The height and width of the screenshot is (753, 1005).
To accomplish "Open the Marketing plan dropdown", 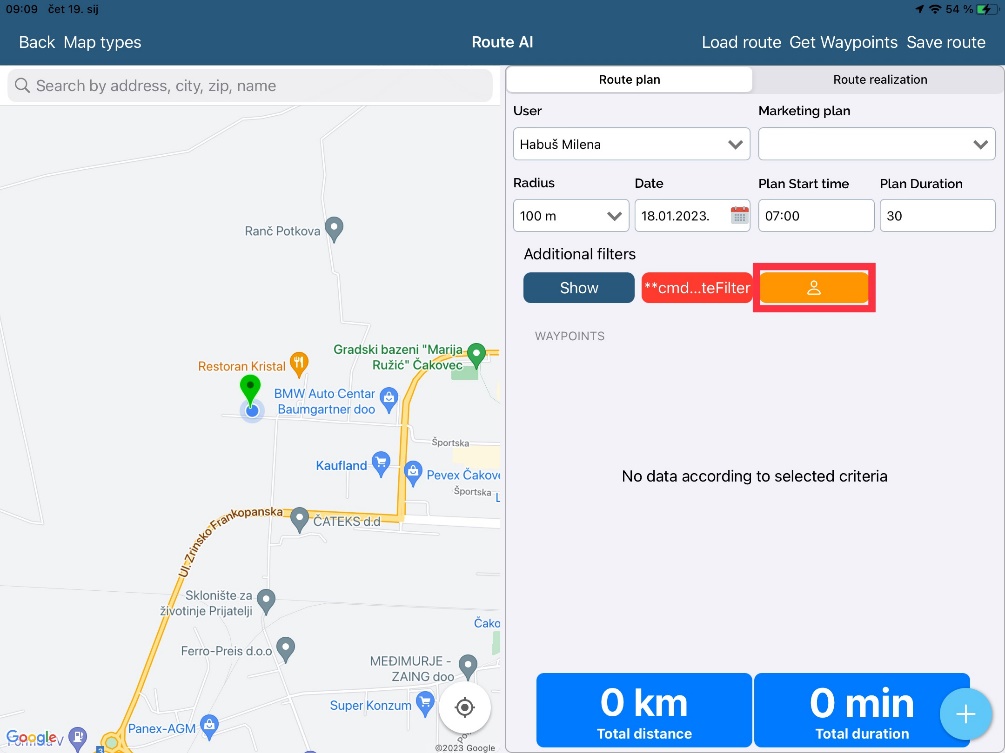I will (876, 144).
